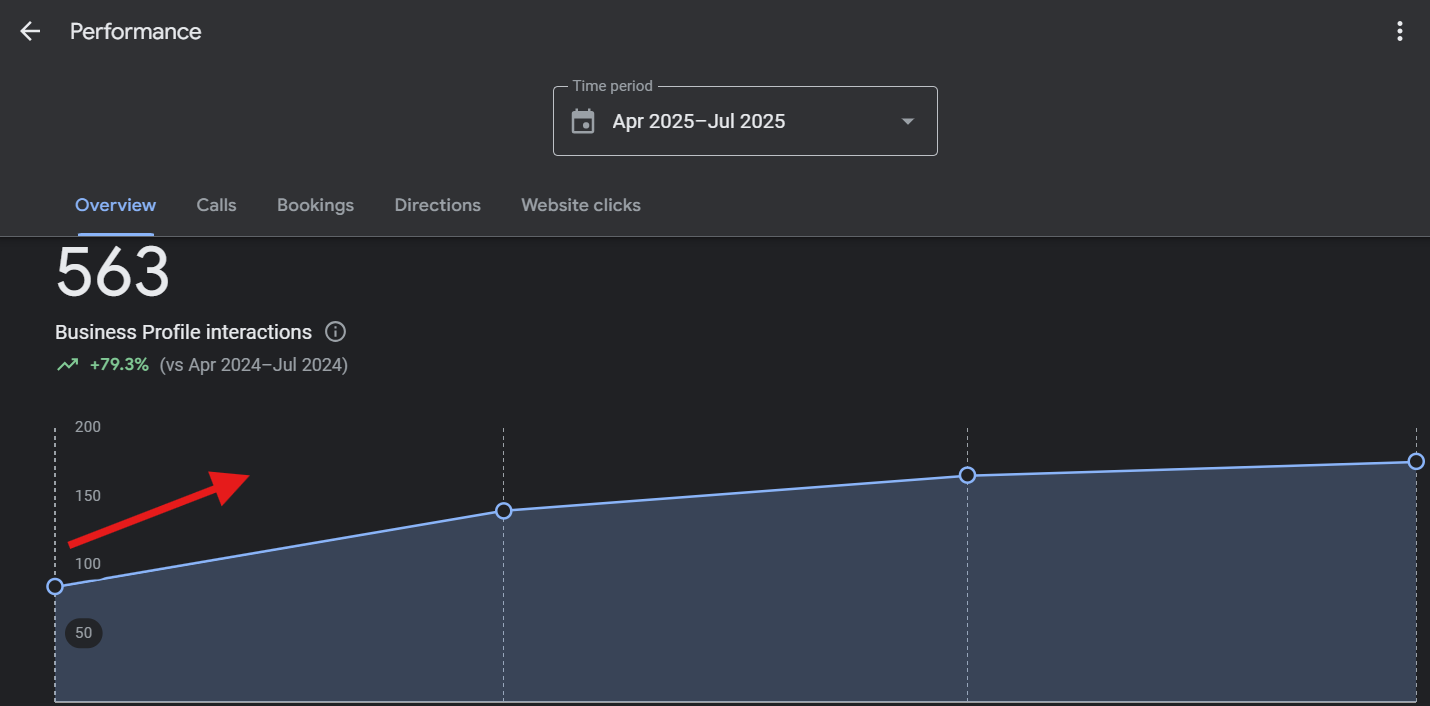Click info icon beside Business Profile interactions
This screenshot has width=1430, height=706.
pos(336,332)
